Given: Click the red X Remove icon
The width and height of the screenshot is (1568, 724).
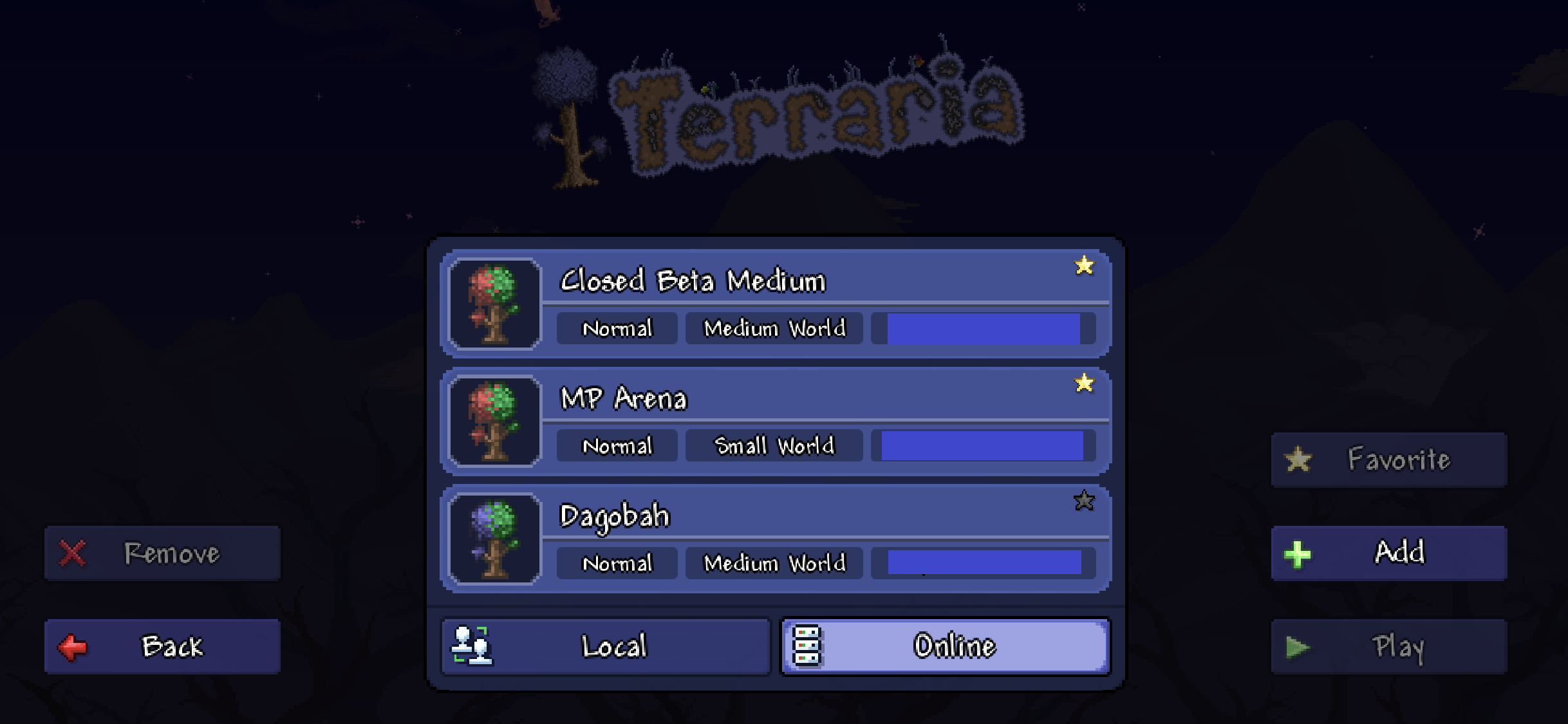Looking at the screenshot, I should pyautogui.click(x=72, y=553).
